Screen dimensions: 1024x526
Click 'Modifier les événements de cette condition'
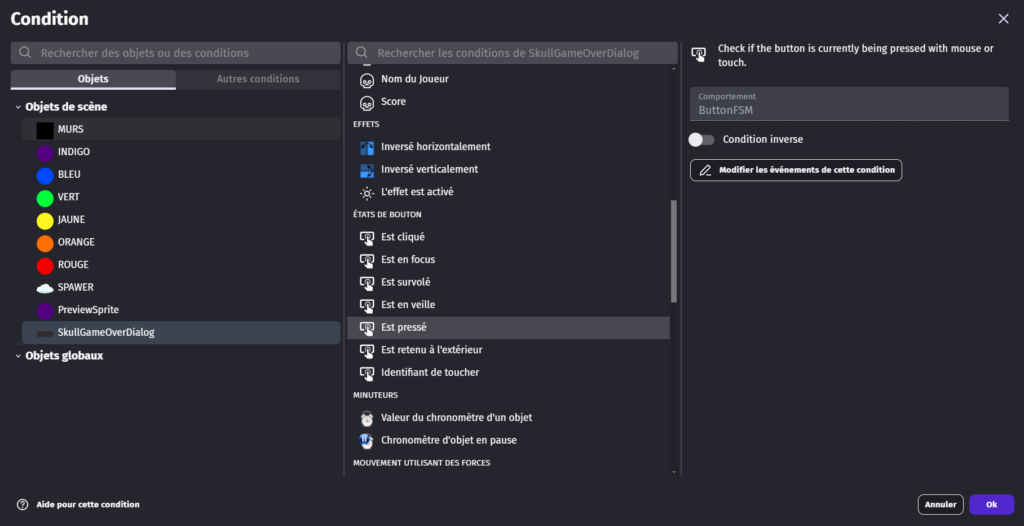[796, 170]
